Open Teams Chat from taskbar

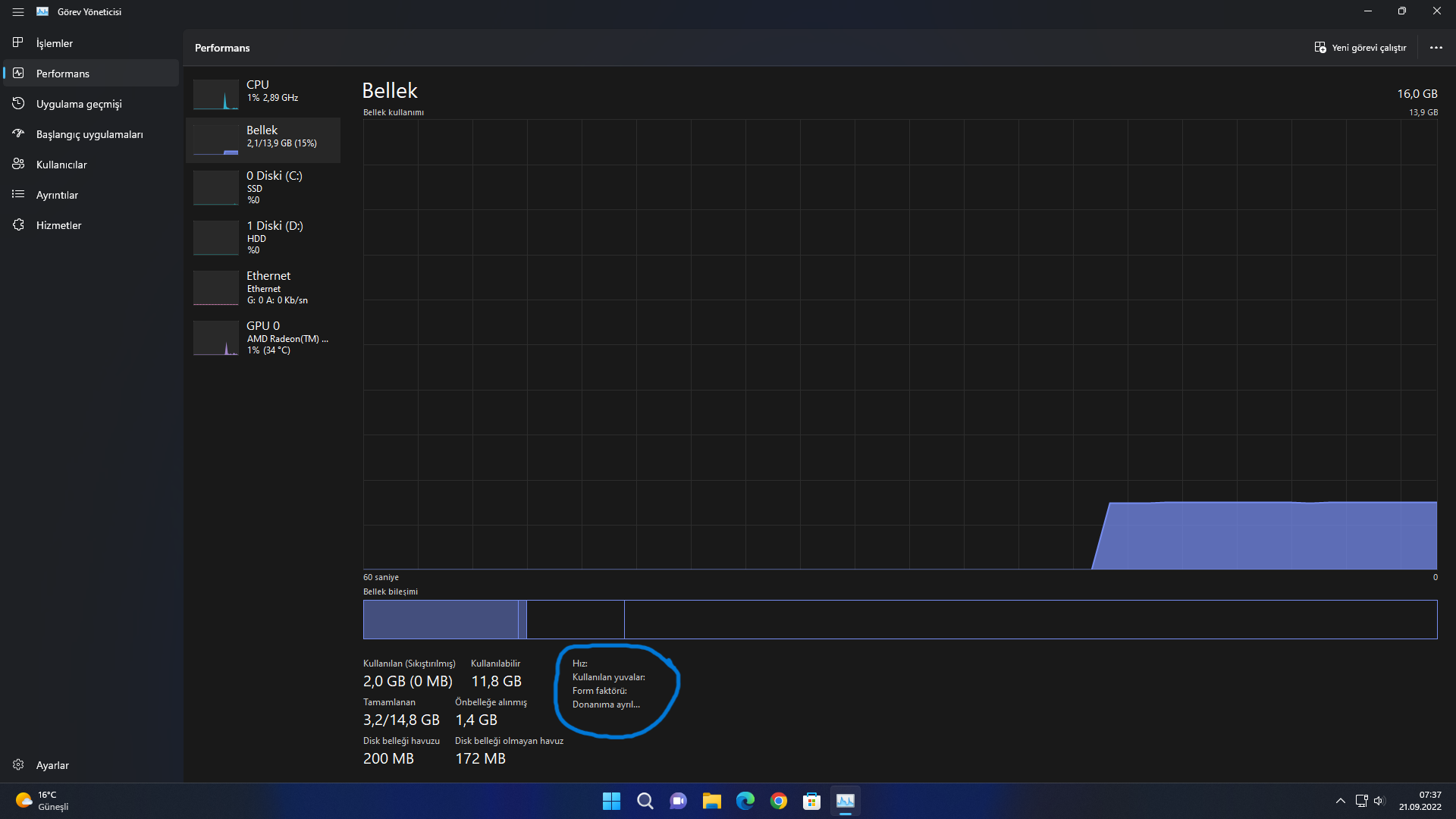[x=678, y=801]
